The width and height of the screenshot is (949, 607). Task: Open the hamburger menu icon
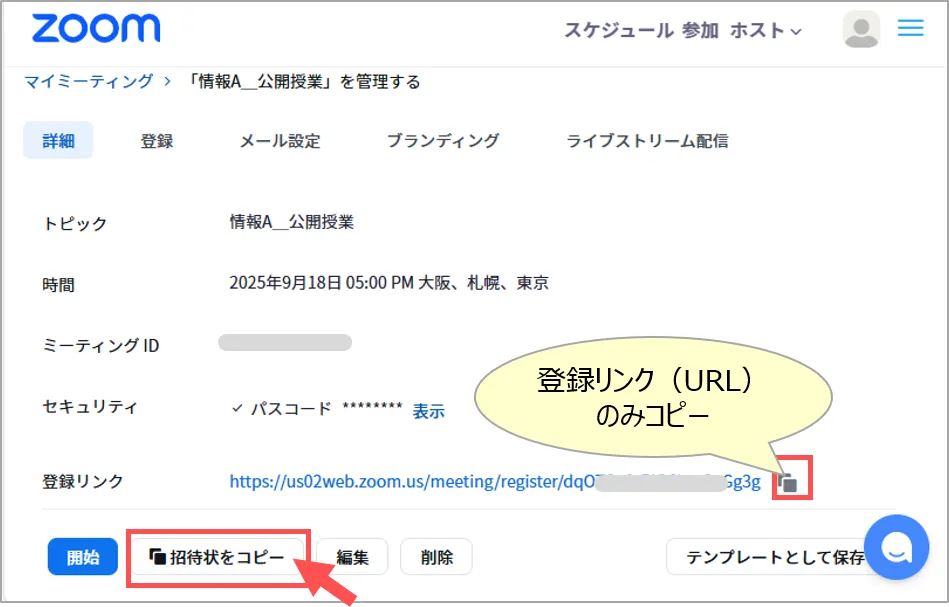910,29
